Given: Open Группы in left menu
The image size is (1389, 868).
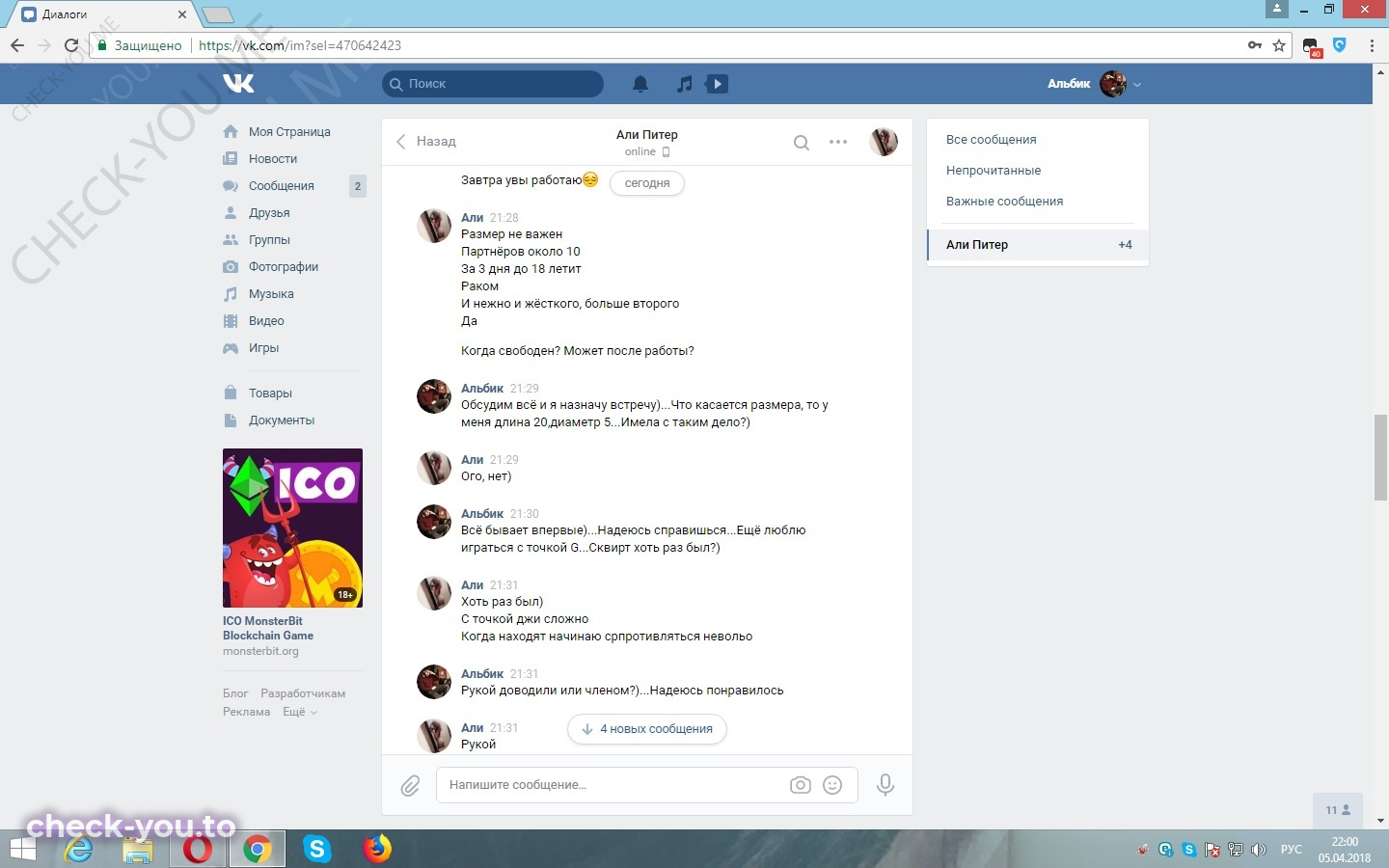Looking at the screenshot, I should coord(269,240).
